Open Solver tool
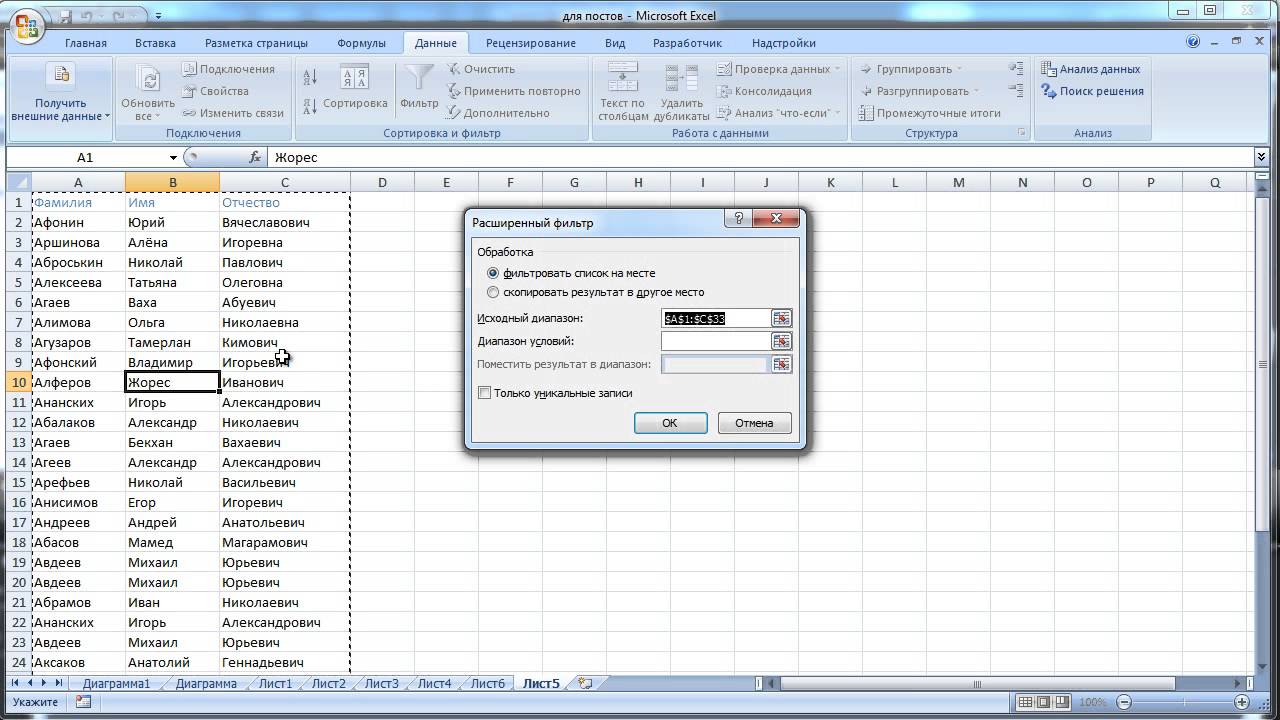The height and width of the screenshot is (720, 1280). point(1092,91)
